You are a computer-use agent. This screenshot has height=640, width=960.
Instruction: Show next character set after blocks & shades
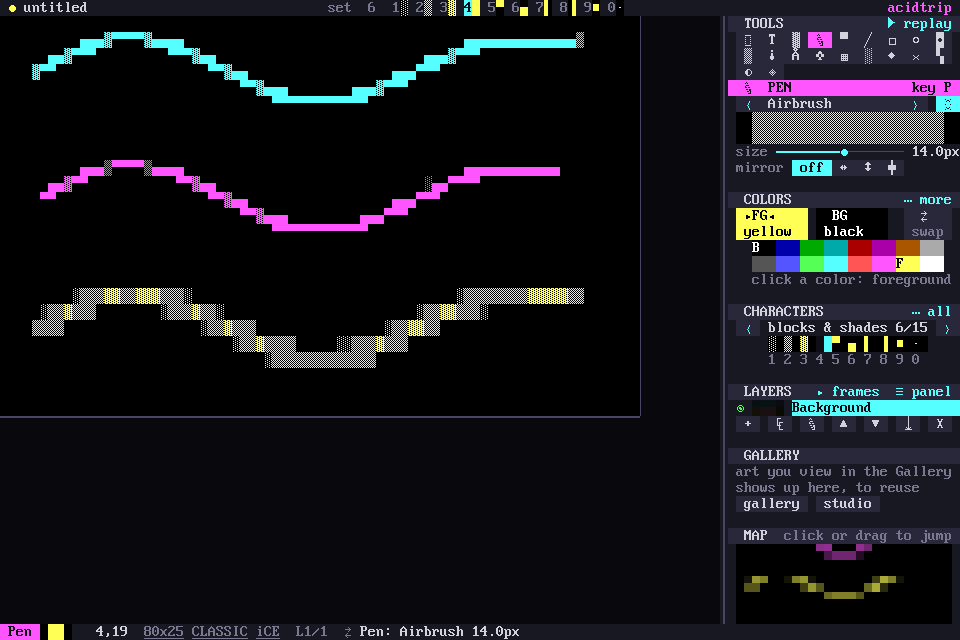947,328
